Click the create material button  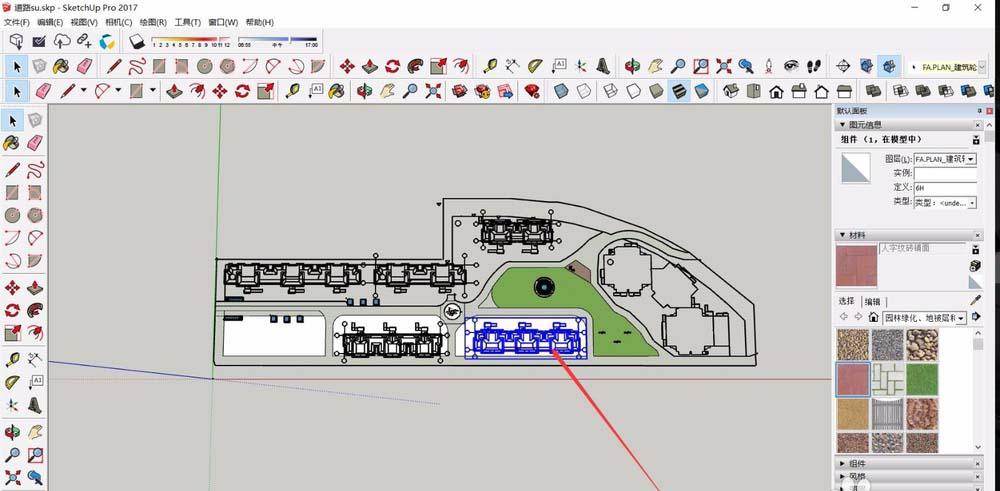[975, 266]
